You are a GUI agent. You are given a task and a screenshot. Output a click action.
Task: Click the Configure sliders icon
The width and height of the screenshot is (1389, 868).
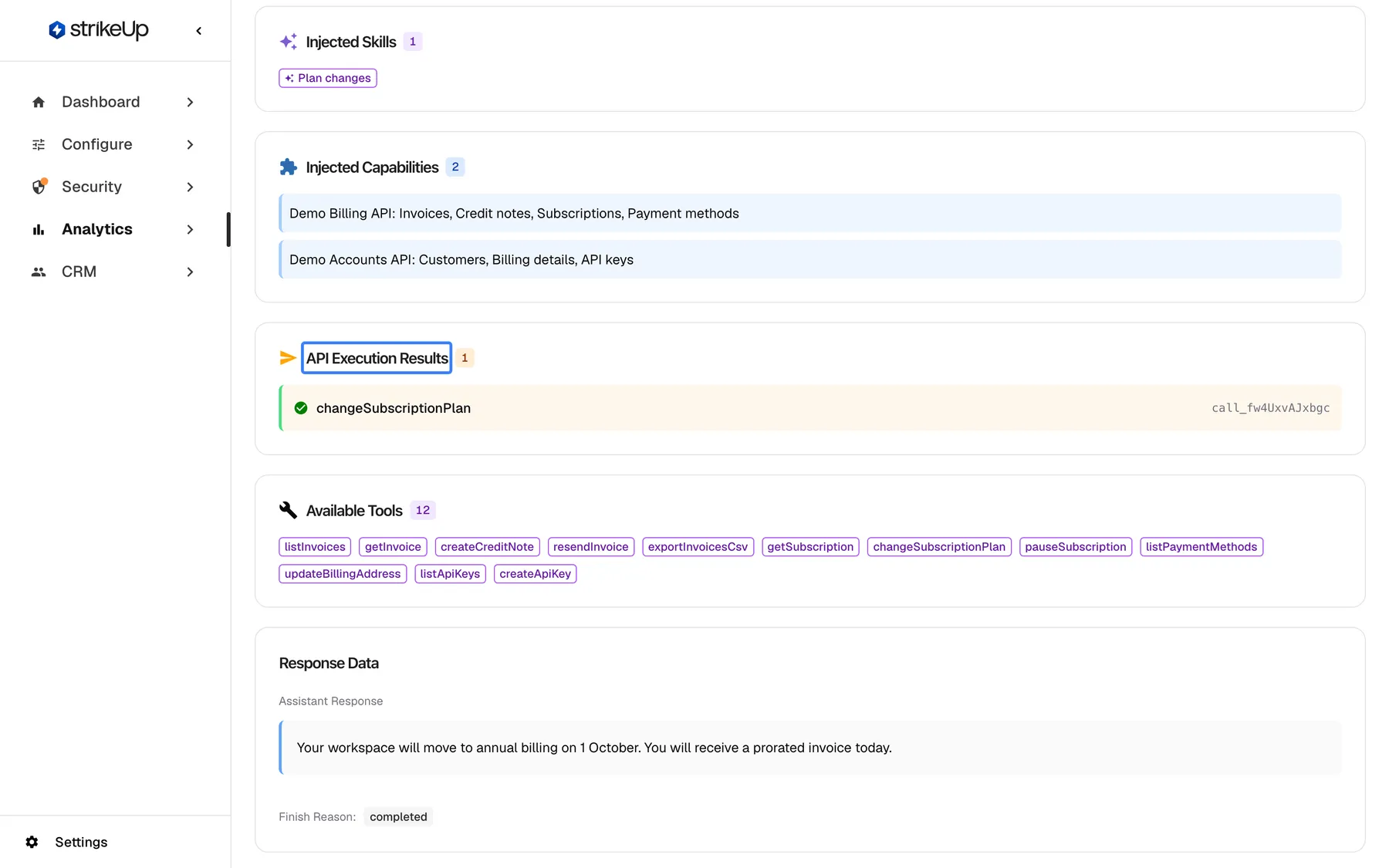(x=39, y=145)
